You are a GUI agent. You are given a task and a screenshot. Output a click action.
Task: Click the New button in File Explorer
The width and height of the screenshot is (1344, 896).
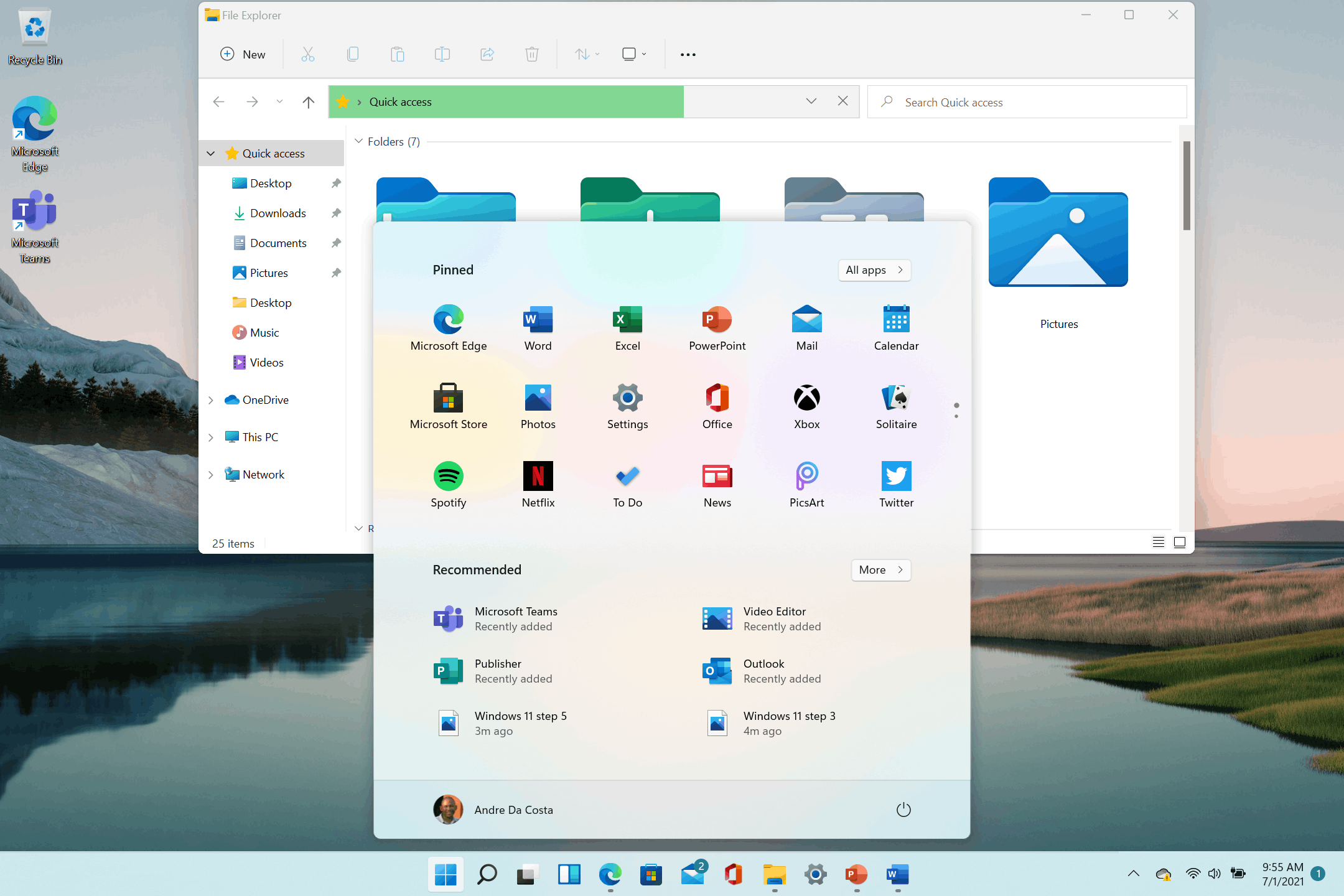243,54
